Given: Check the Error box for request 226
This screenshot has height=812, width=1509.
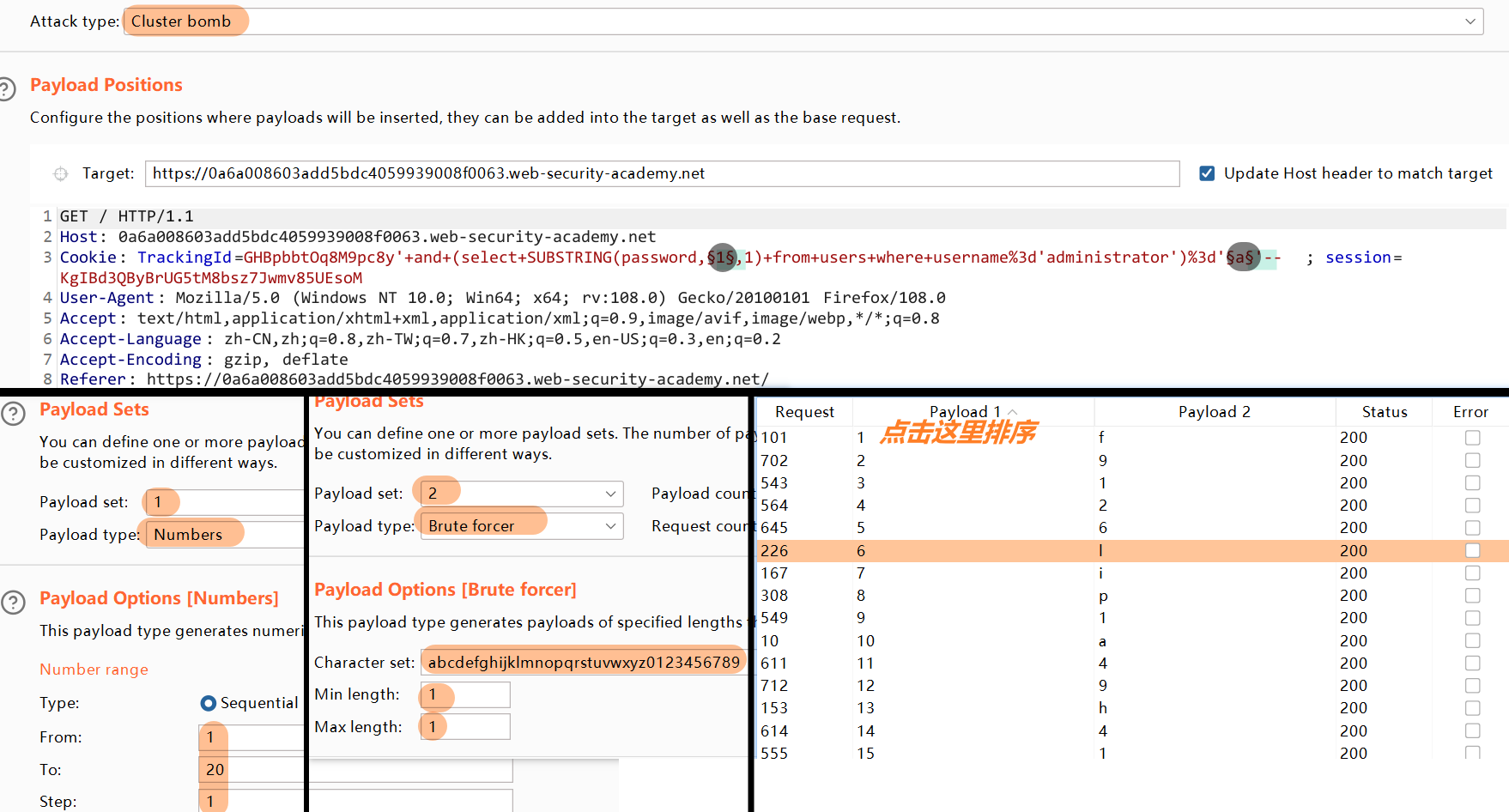Looking at the screenshot, I should (1473, 550).
